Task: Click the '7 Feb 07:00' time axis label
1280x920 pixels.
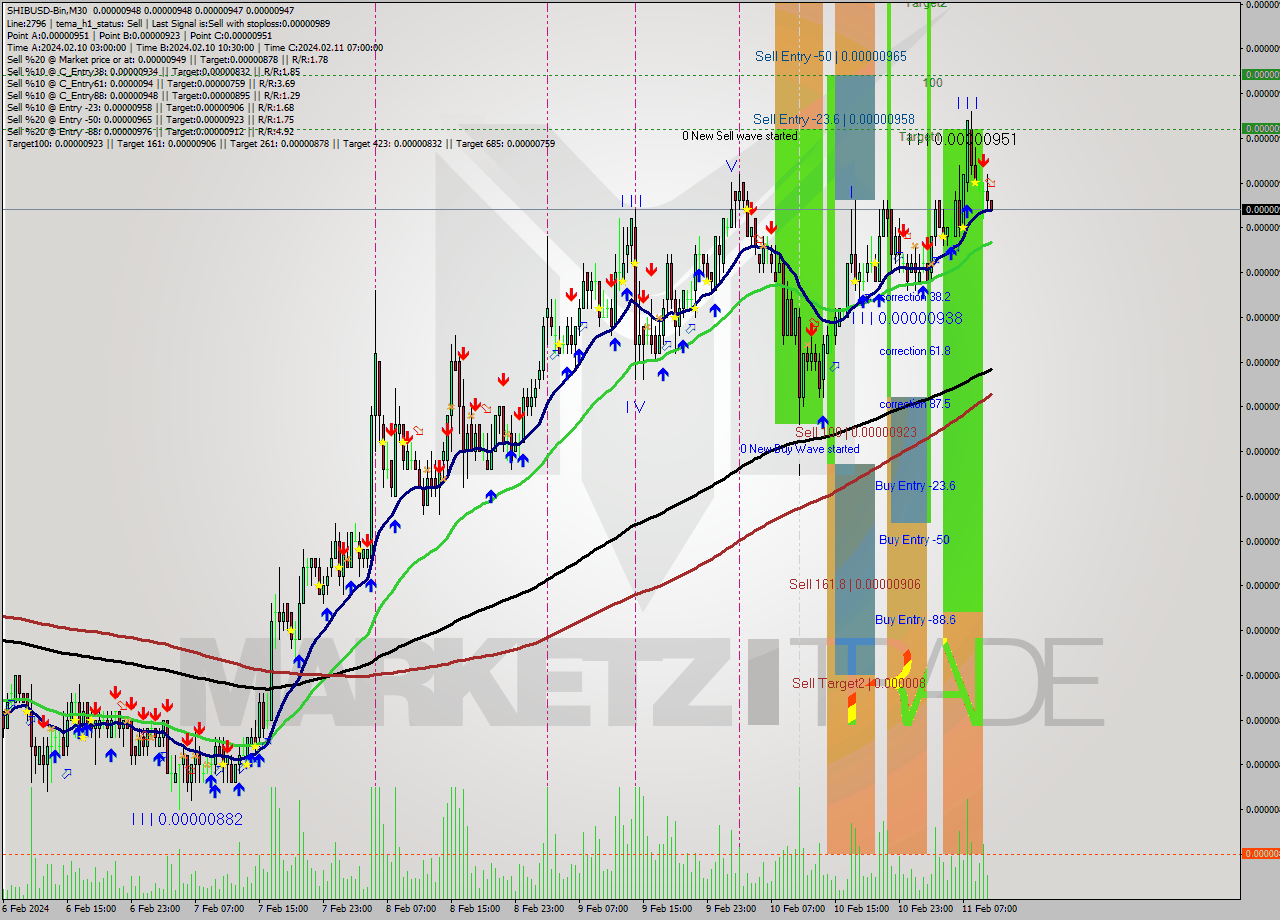Action: click(219, 909)
